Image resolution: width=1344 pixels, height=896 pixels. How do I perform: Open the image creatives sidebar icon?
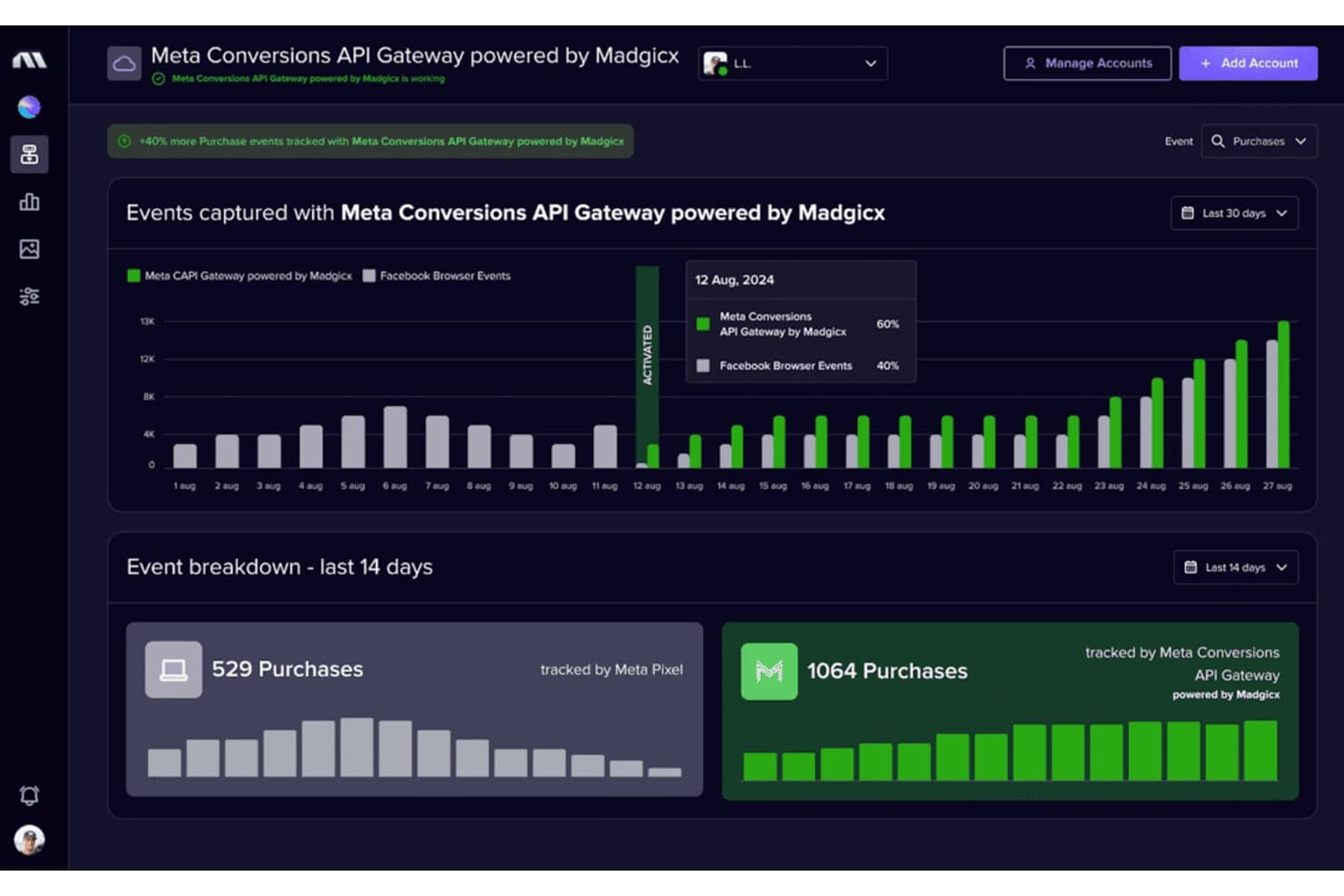[29, 249]
